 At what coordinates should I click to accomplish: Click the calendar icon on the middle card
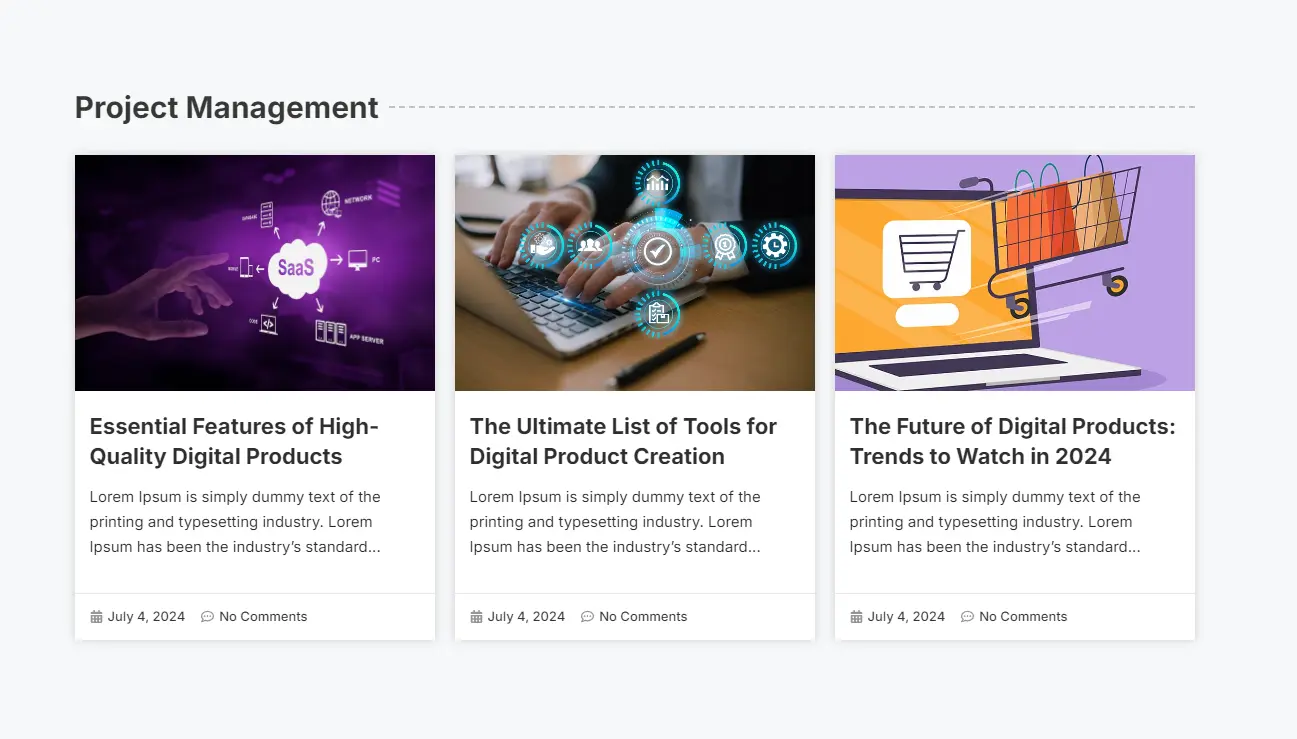[476, 617]
